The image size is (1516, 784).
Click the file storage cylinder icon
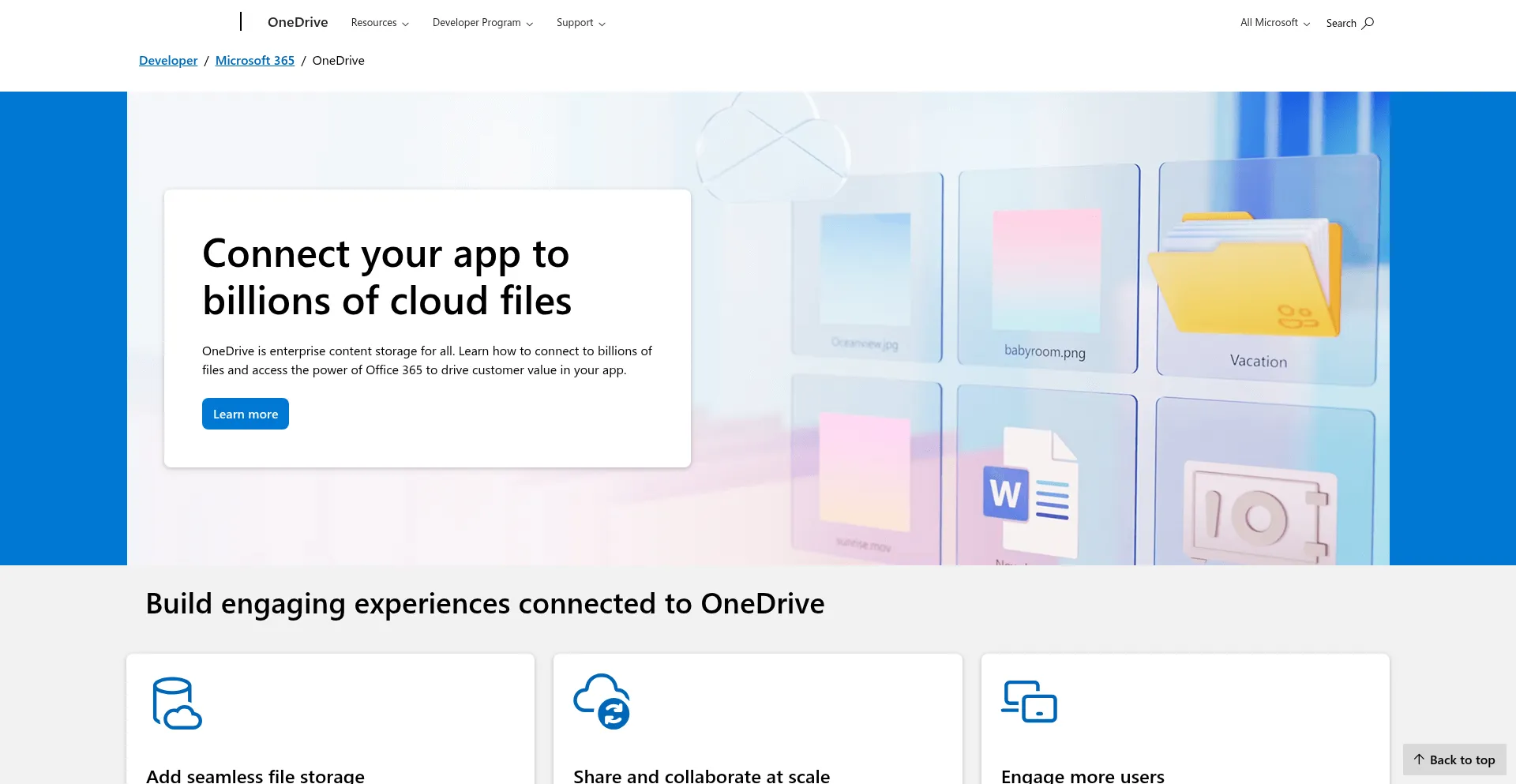tap(176, 702)
